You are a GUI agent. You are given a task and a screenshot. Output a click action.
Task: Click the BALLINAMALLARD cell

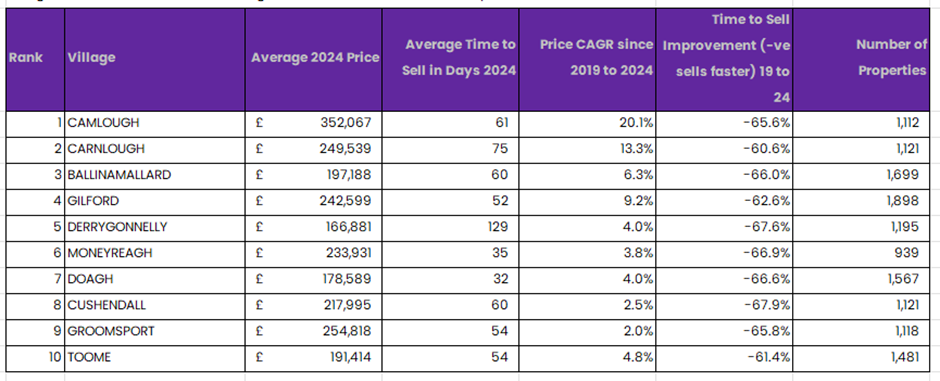tap(155, 175)
